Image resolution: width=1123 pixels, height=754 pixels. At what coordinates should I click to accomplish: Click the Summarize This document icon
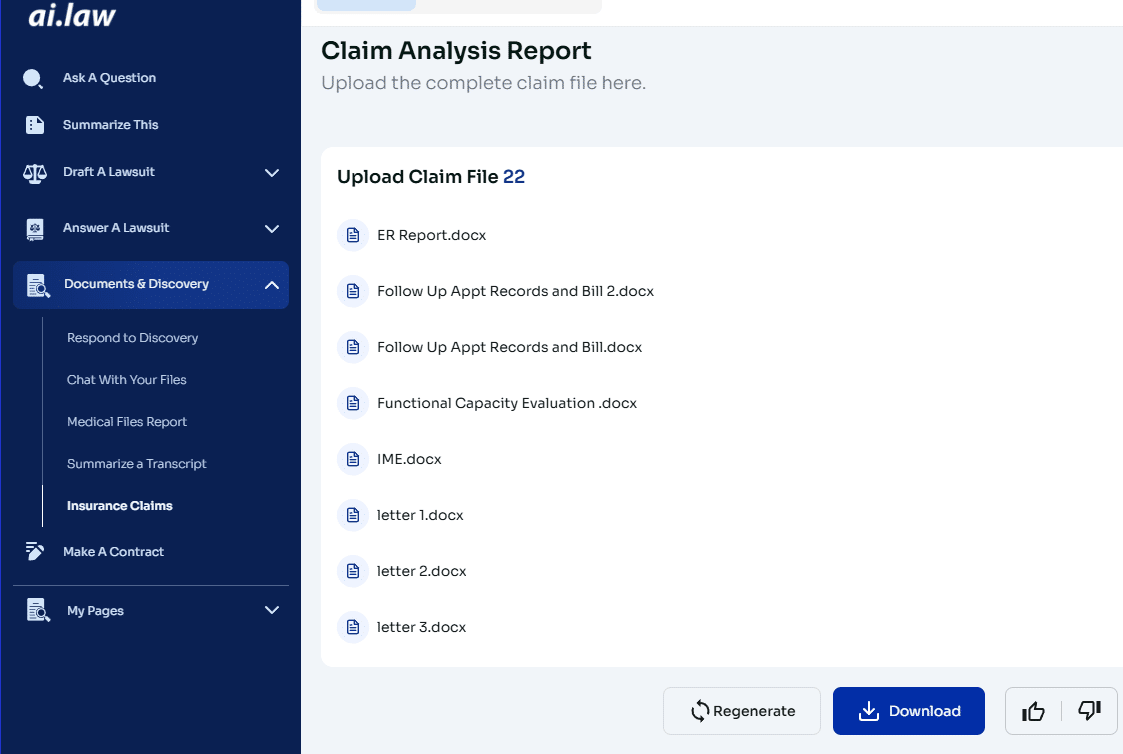point(32,124)
